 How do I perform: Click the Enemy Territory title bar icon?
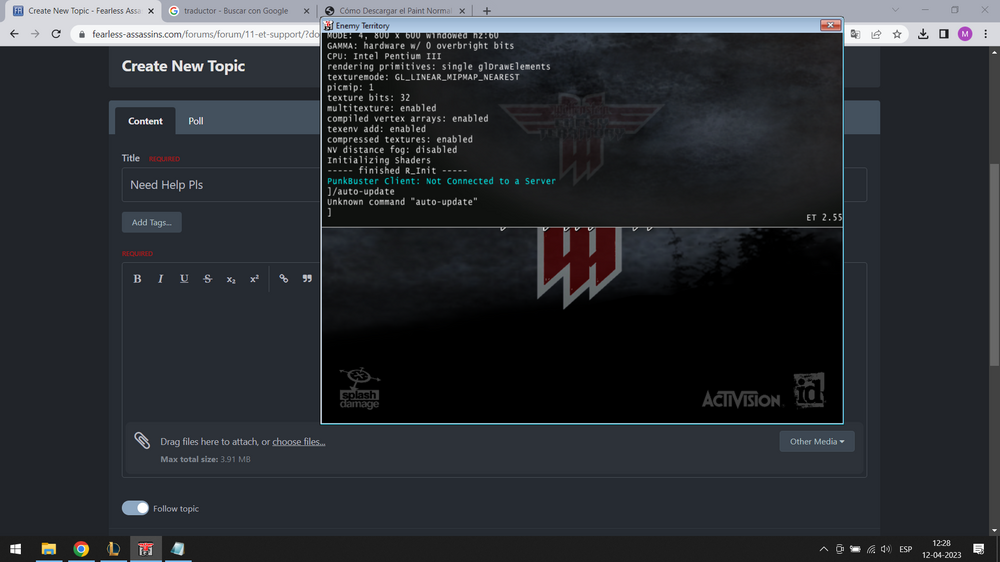pos(328,26)
